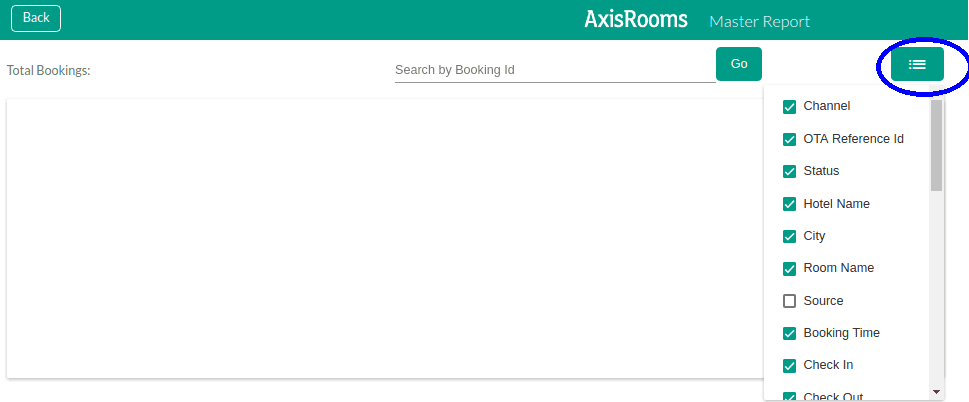Click the Go search button

point(739,64)
